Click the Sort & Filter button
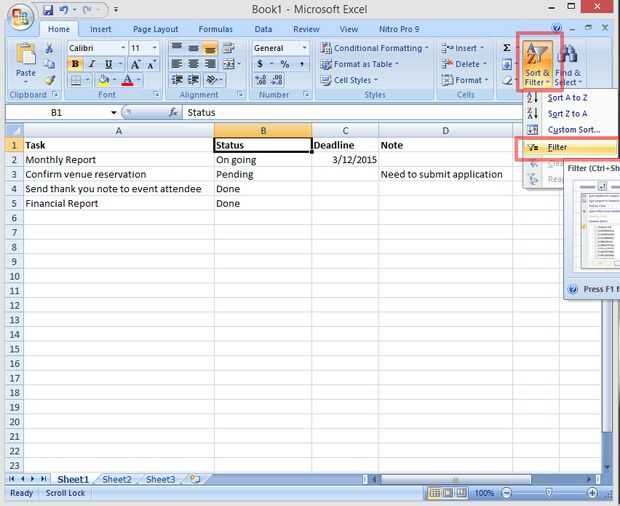620x506 pixels. tap(537, 63)
